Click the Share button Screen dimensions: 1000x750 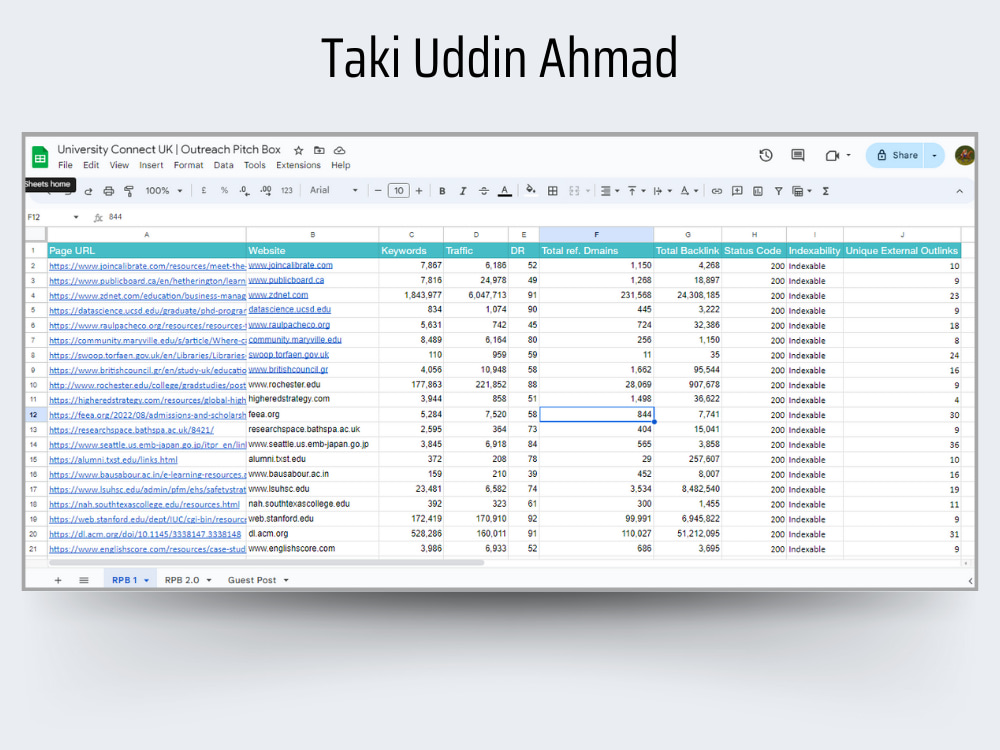[895, 156]
